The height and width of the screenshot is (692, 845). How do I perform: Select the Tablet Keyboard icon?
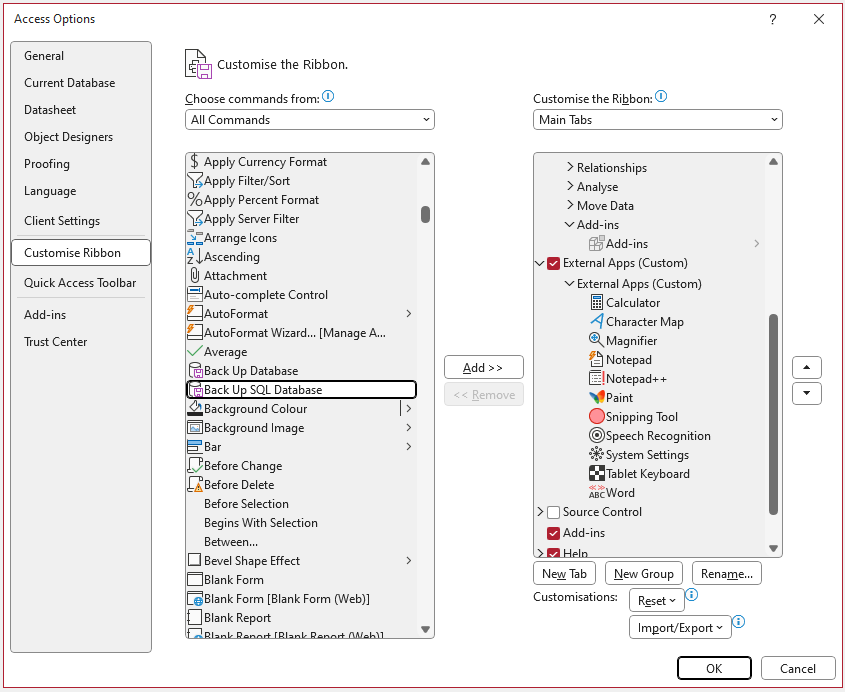pos(596,473)
